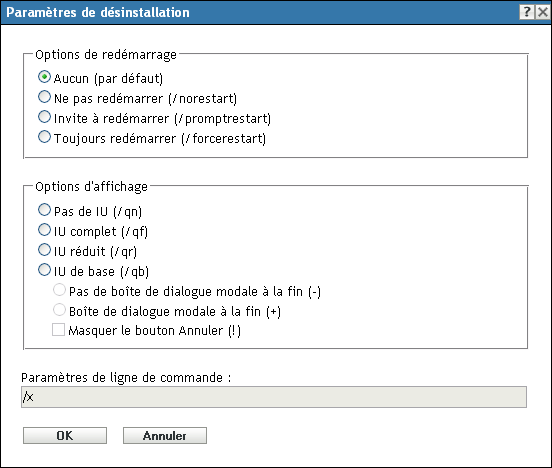552x468 pixels.
Task: Click the help question mark icon
Action: tap(526, 12)
